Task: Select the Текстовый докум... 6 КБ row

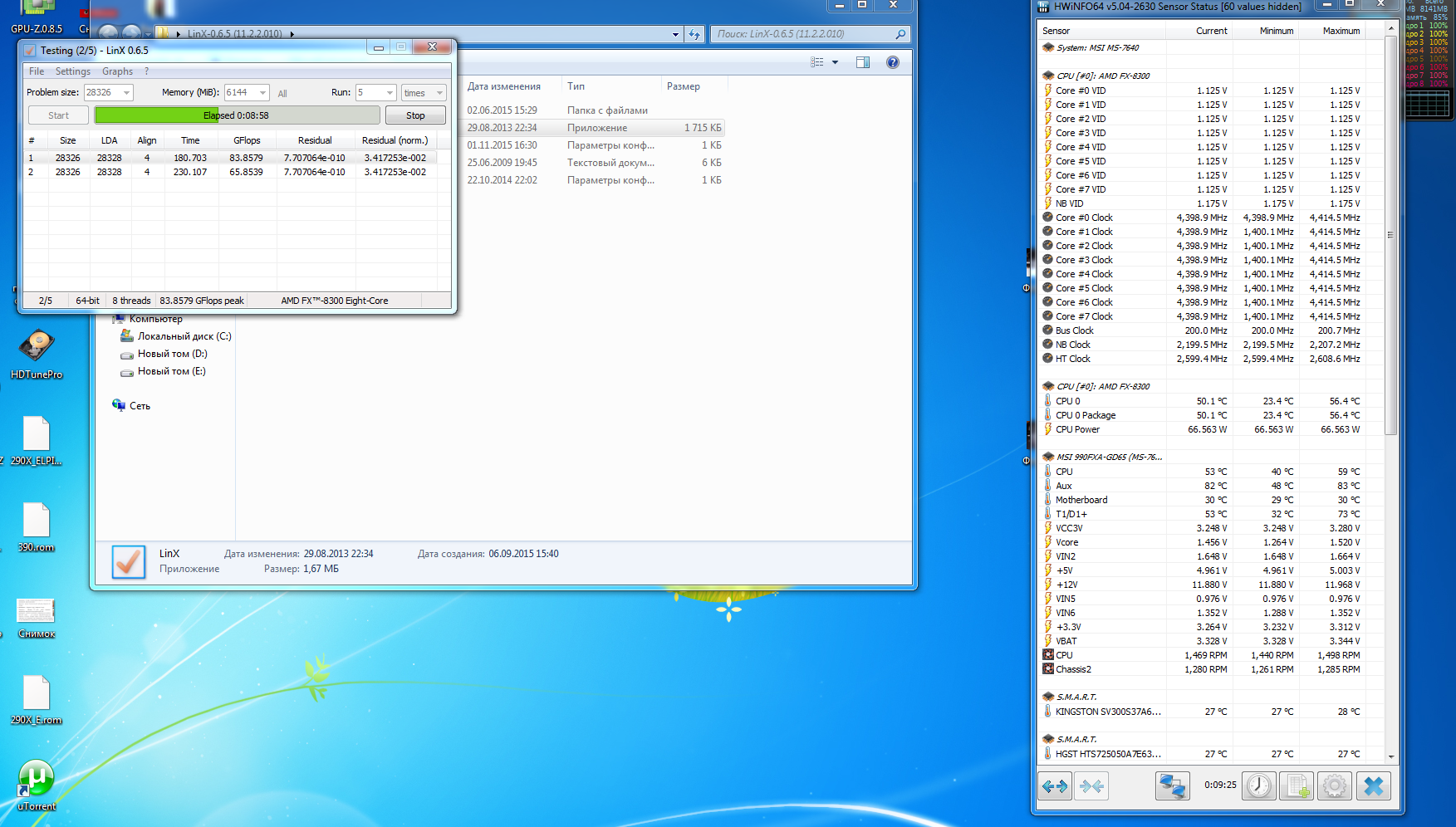Action: pos(594,163)
